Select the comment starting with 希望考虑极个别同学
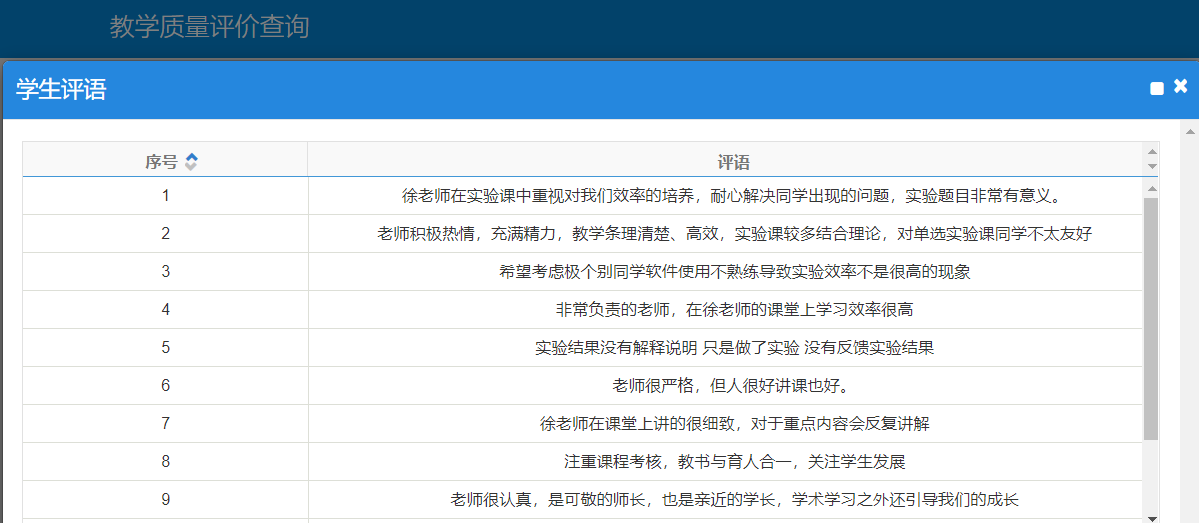This screenshot has height=523, width=1199. [x=734, y=272]
